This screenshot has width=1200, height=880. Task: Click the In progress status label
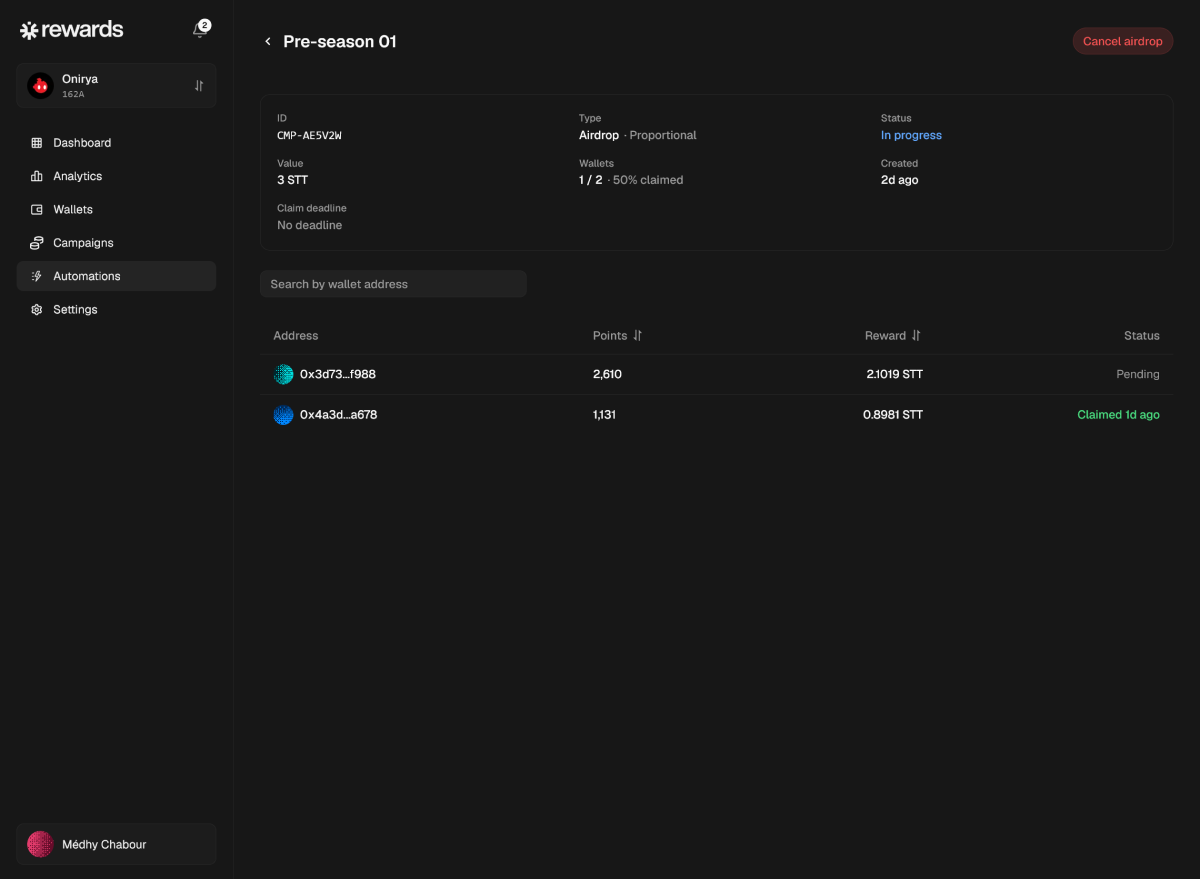click(911, 135)
